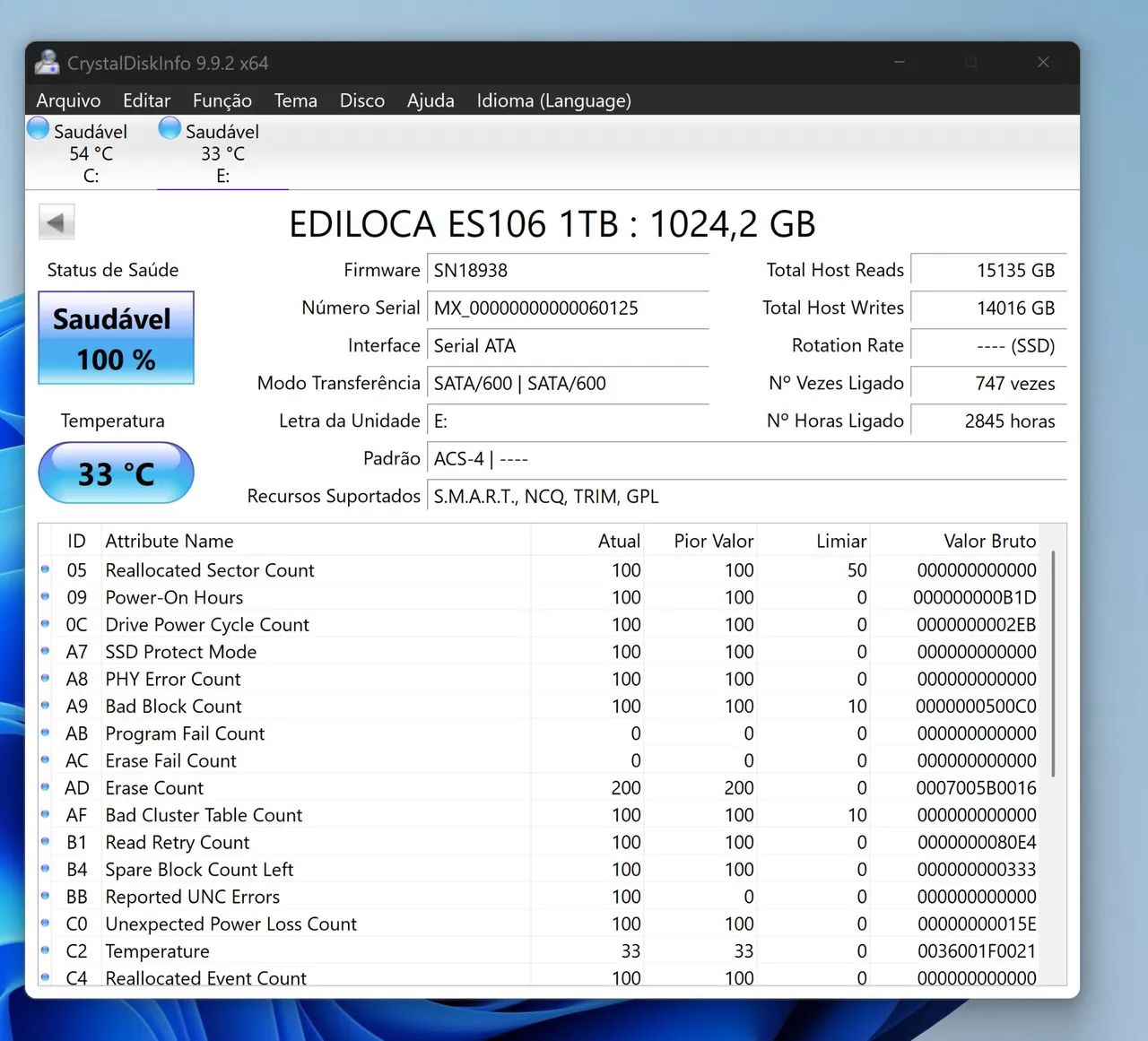1148x1041 pixels.
Task: Click the Firmware field SN18938
Action: point(568,271)
